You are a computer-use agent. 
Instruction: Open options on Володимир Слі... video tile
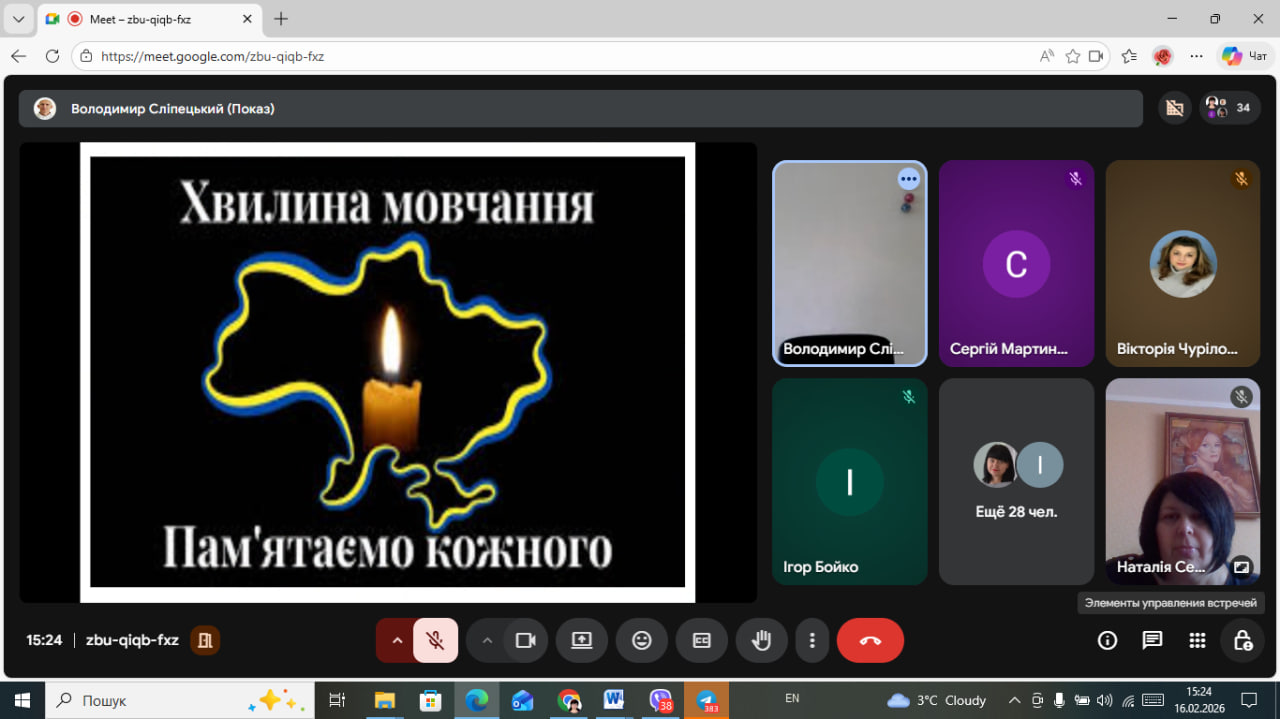pyautogui.click(x=908, y=179)
